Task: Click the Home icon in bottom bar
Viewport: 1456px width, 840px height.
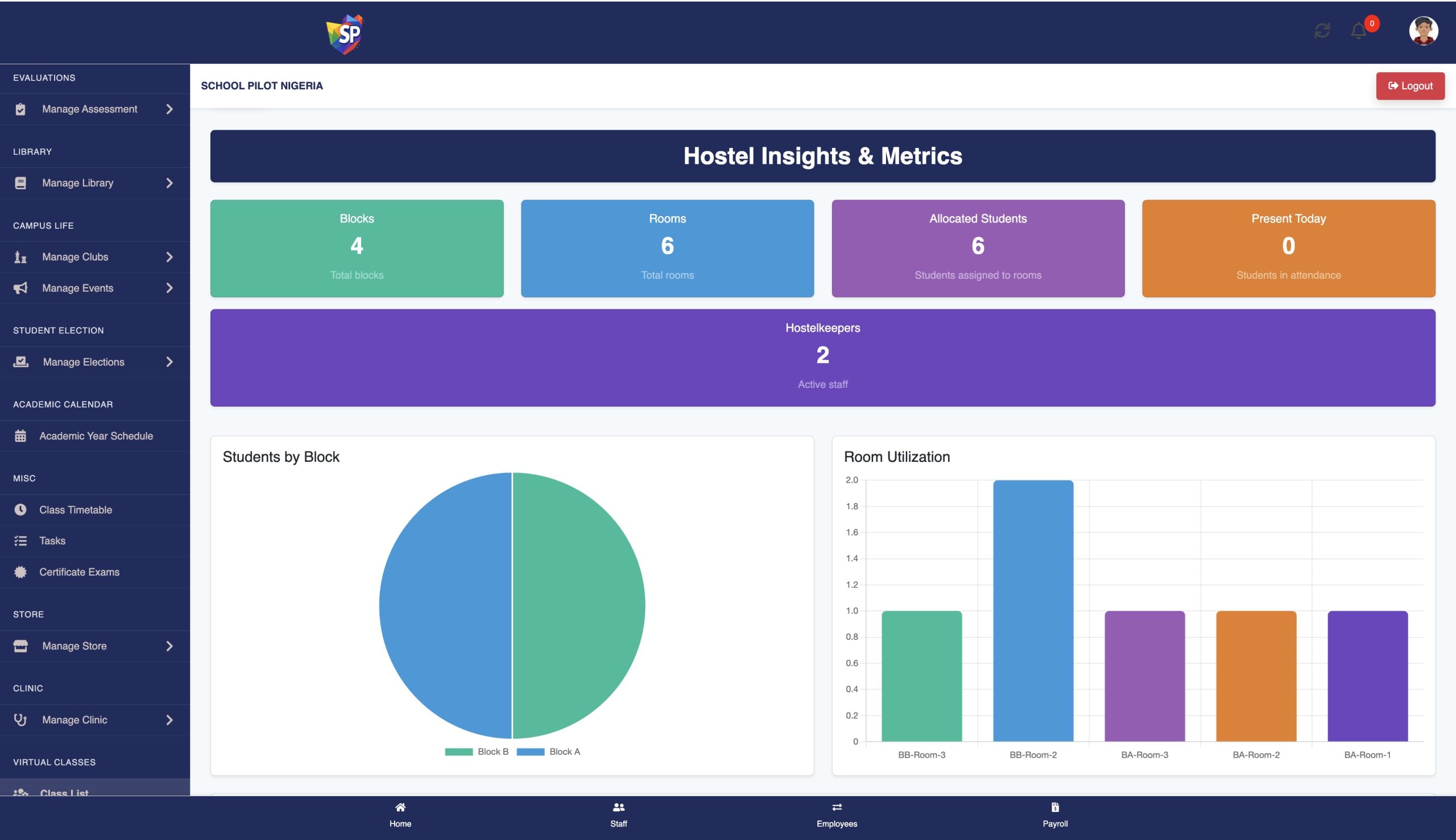Action: [x=400, y=807]
